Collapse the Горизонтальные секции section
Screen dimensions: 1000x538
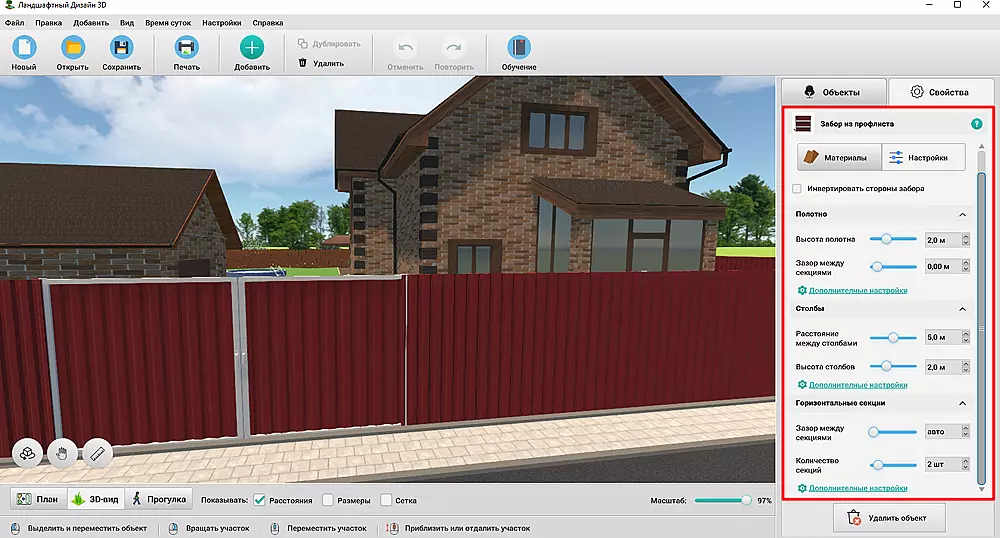[963, 403]
